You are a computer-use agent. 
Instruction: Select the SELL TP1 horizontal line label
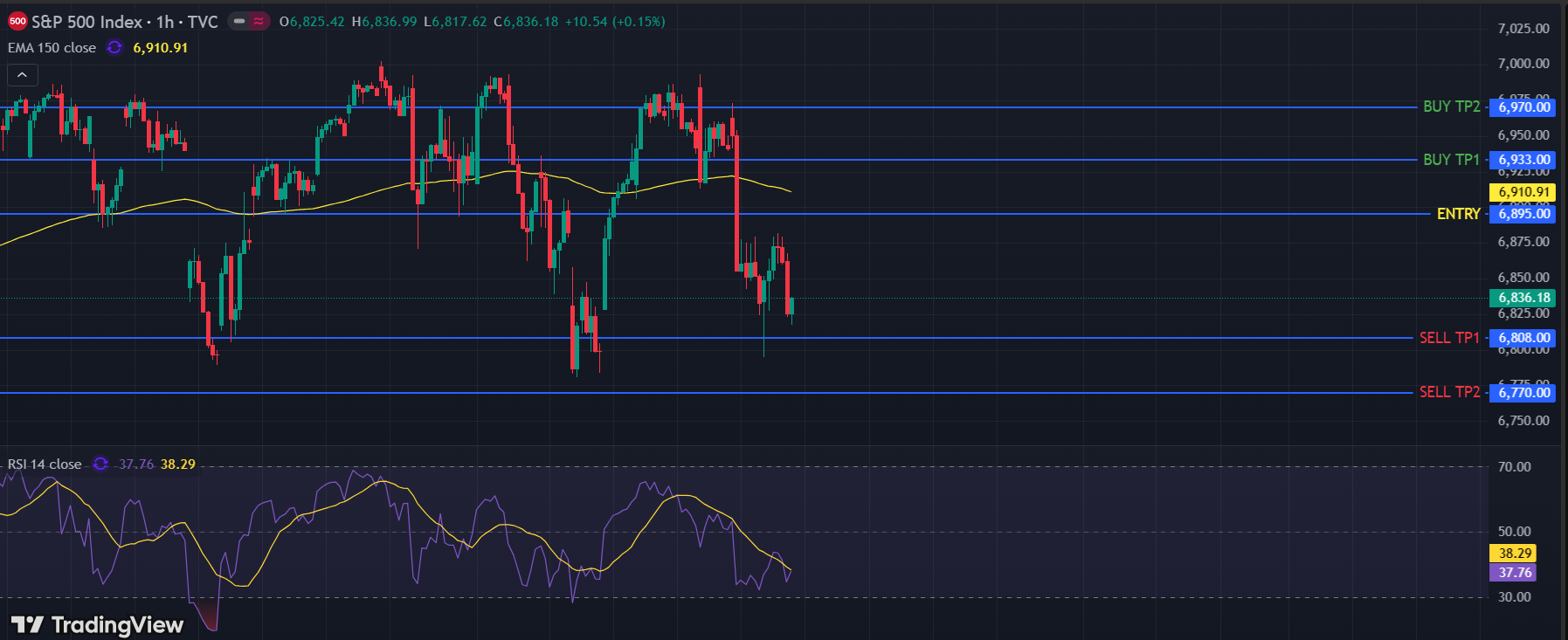[x=1449, y=338]
